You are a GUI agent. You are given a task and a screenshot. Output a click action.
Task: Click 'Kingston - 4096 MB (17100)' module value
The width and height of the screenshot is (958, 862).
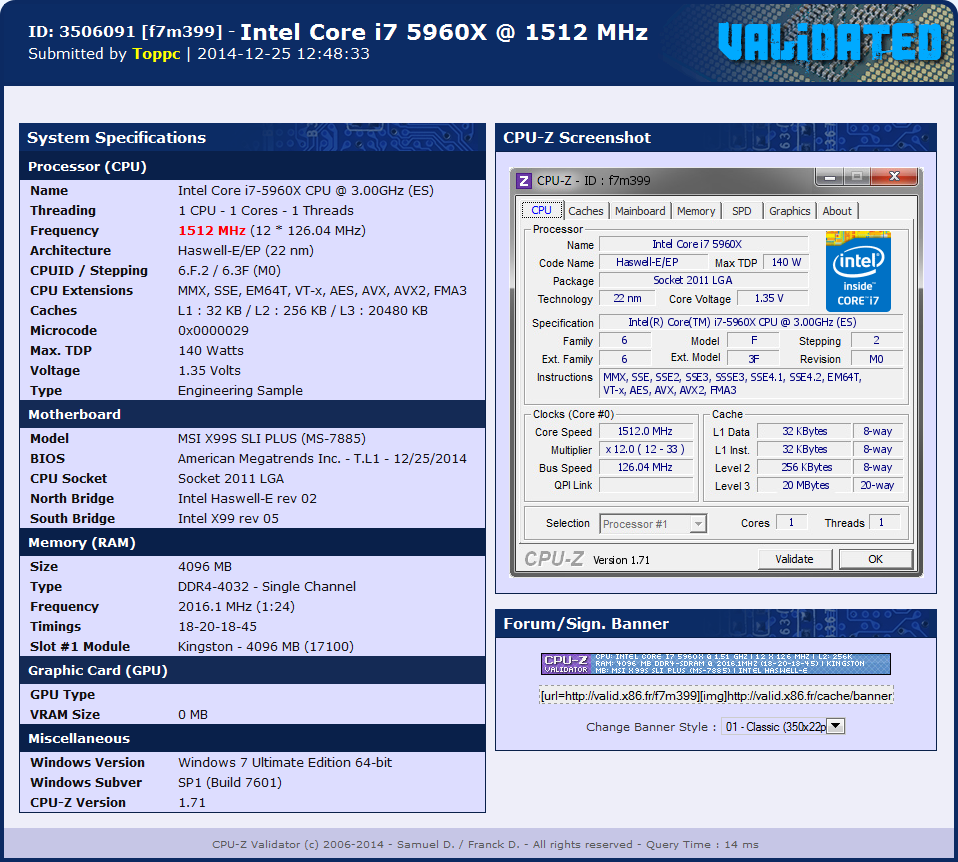click(266, 646)
